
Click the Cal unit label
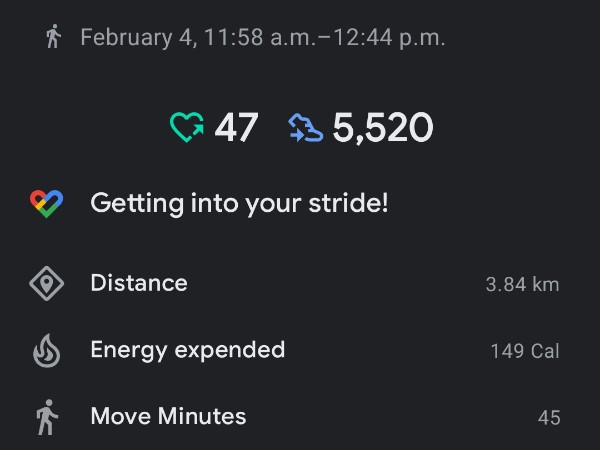(x=546, y=351)
